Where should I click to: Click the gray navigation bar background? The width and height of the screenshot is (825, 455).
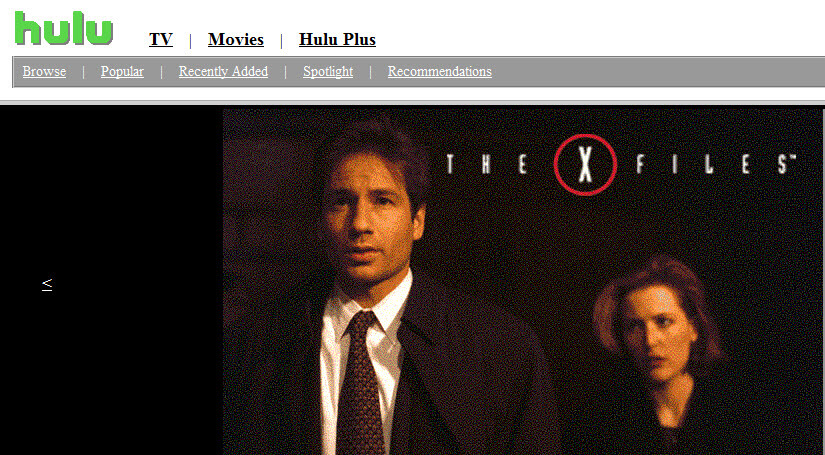(658, 72)
